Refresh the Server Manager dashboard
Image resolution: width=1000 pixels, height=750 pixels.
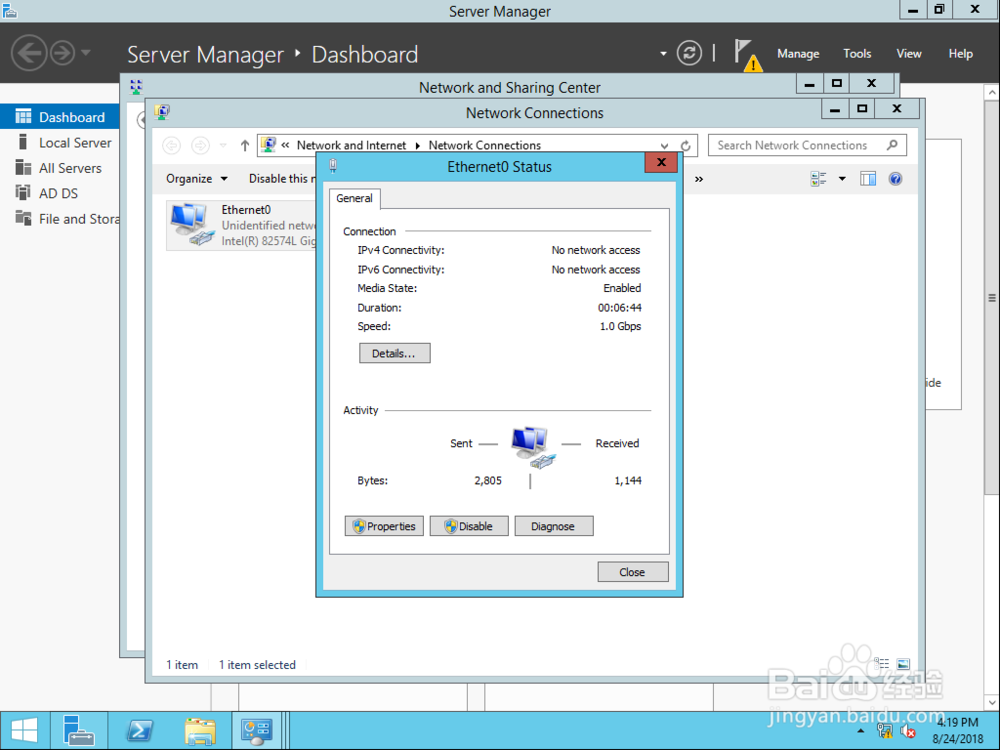pos(689,53)
